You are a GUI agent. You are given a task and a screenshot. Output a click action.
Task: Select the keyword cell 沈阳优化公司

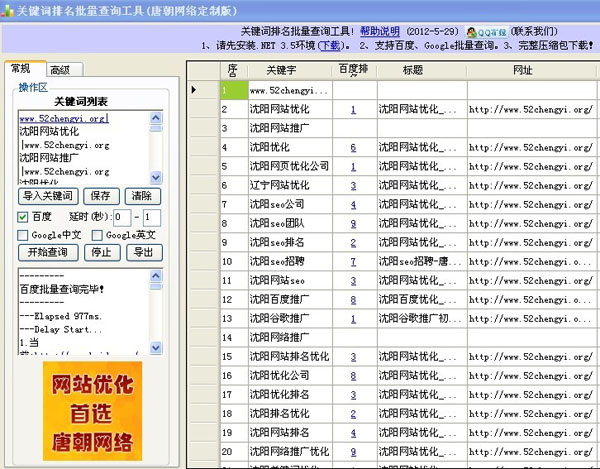290,376
